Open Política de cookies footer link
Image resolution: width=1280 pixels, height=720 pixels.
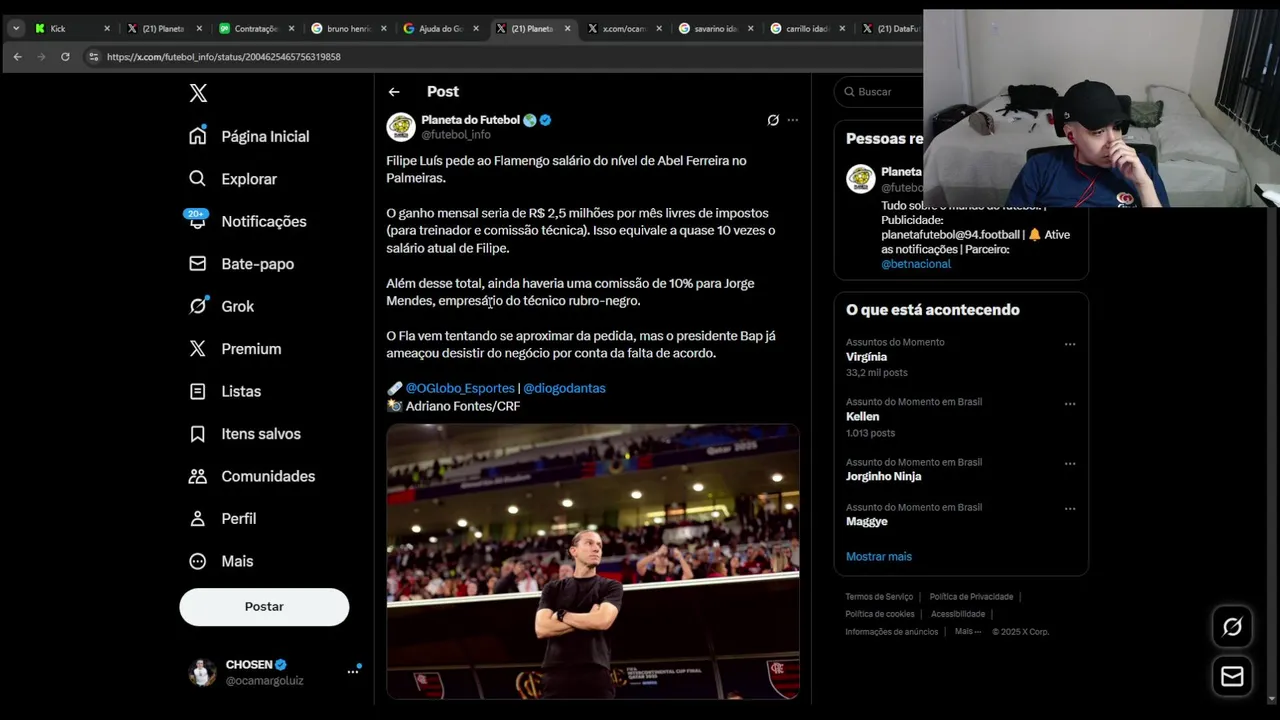point(880,614)
